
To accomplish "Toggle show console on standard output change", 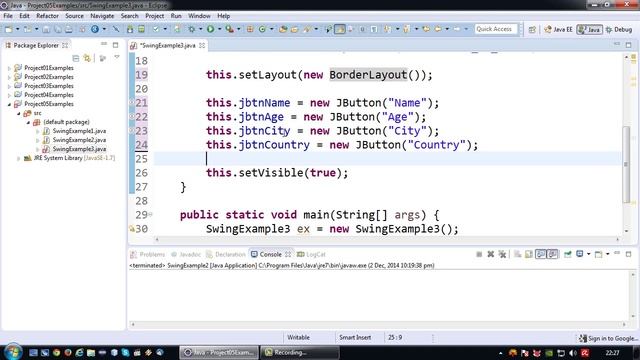I will [x=540, y=254].
